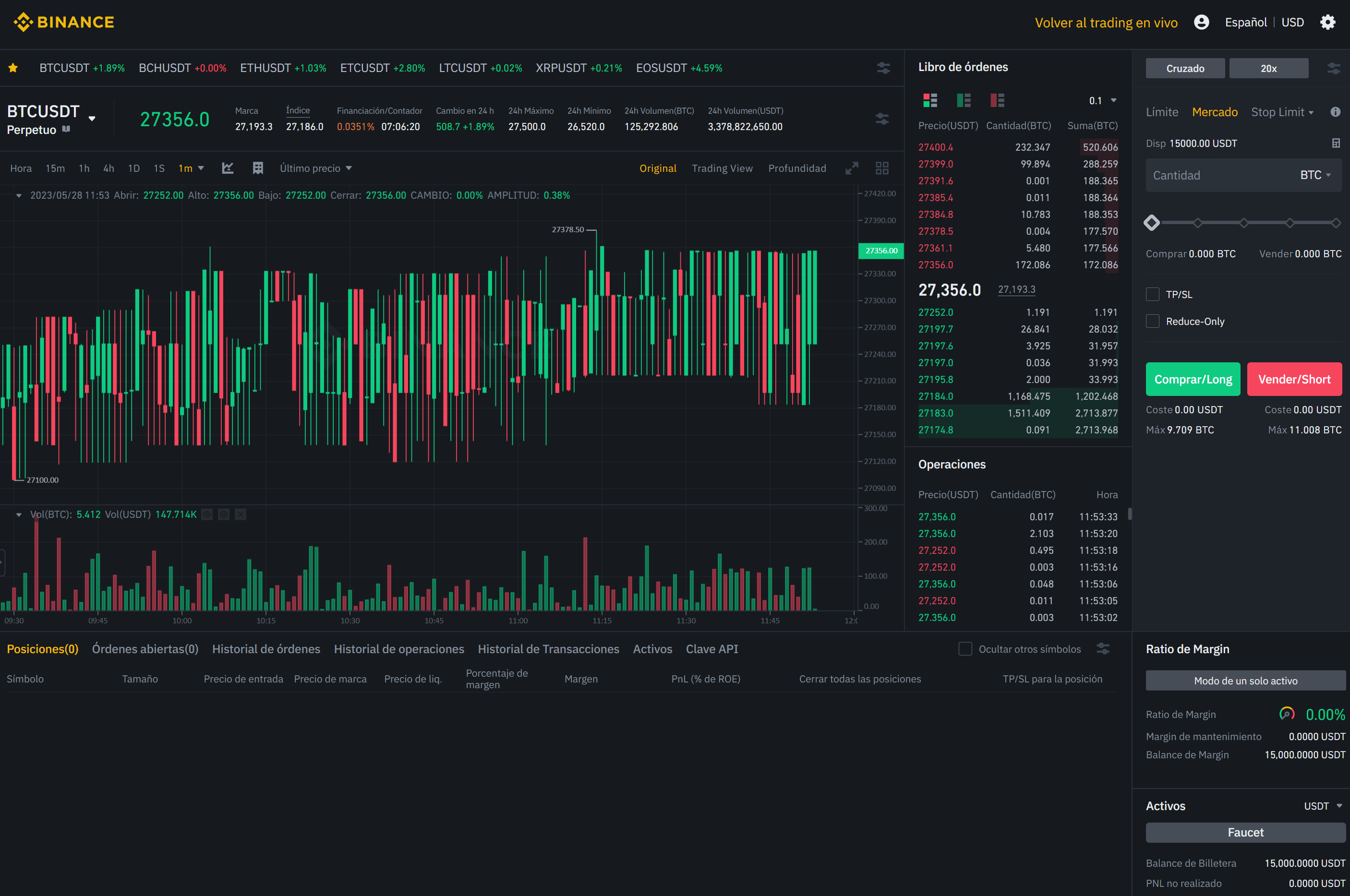The width and height of the screenshot is (1350, 896).
Task: Click Volver al trading en vivo link
Action: tap(1106, 22)
